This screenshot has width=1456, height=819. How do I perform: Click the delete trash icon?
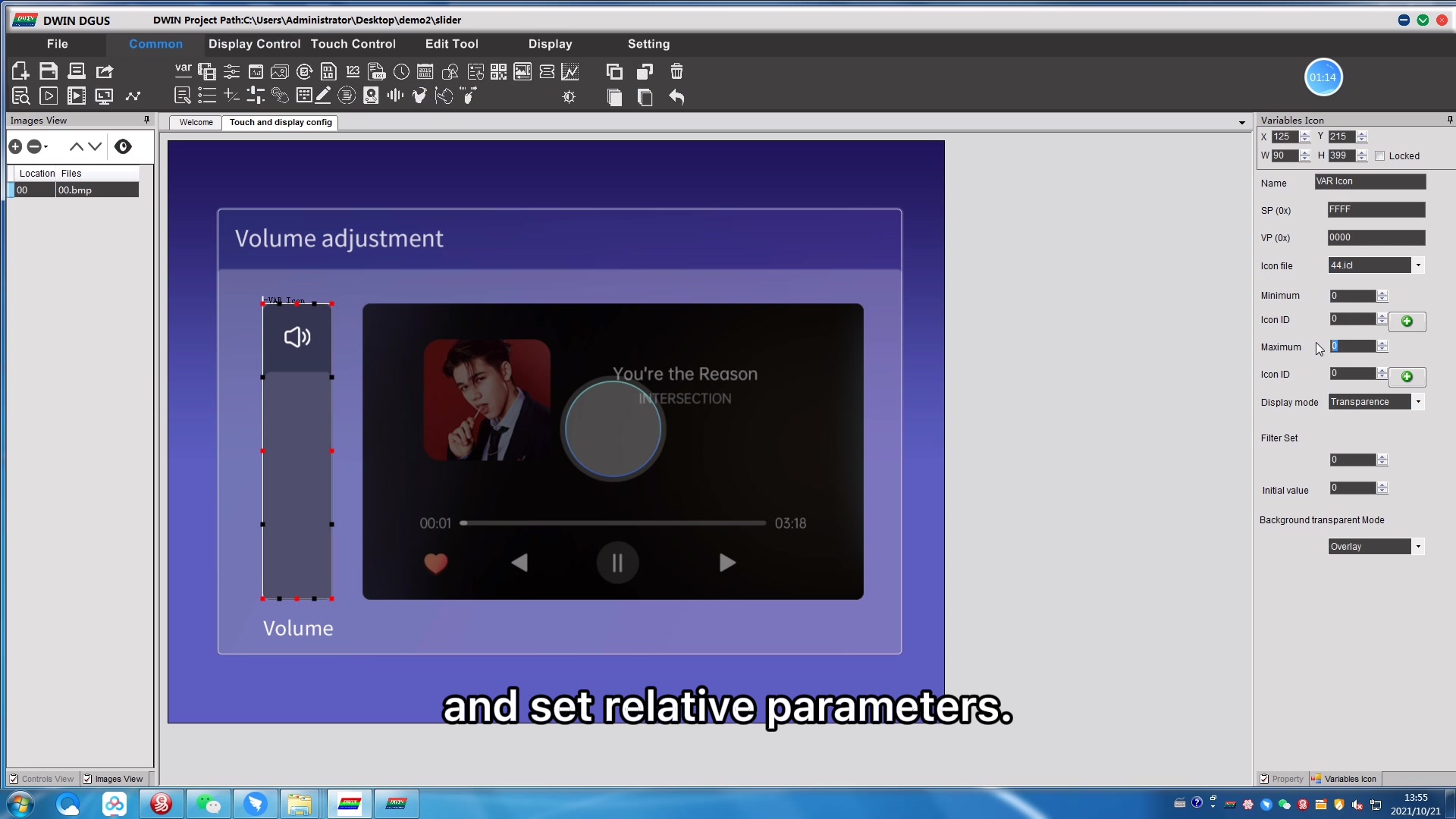pos(676,71)
